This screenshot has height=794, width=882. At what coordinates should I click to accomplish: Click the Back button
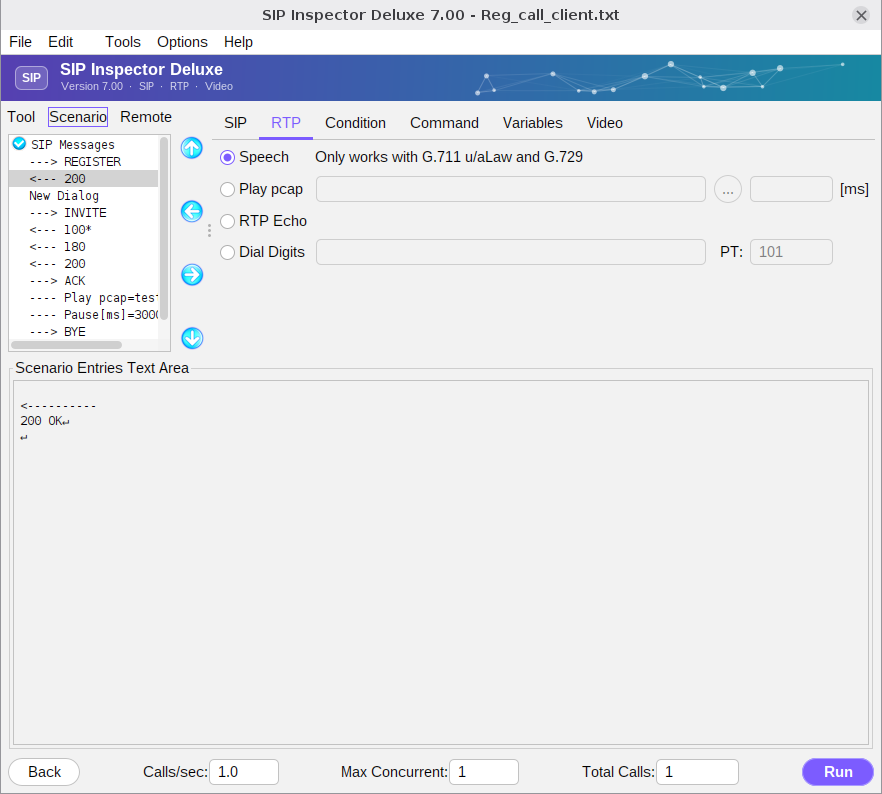tap(44, 772)
